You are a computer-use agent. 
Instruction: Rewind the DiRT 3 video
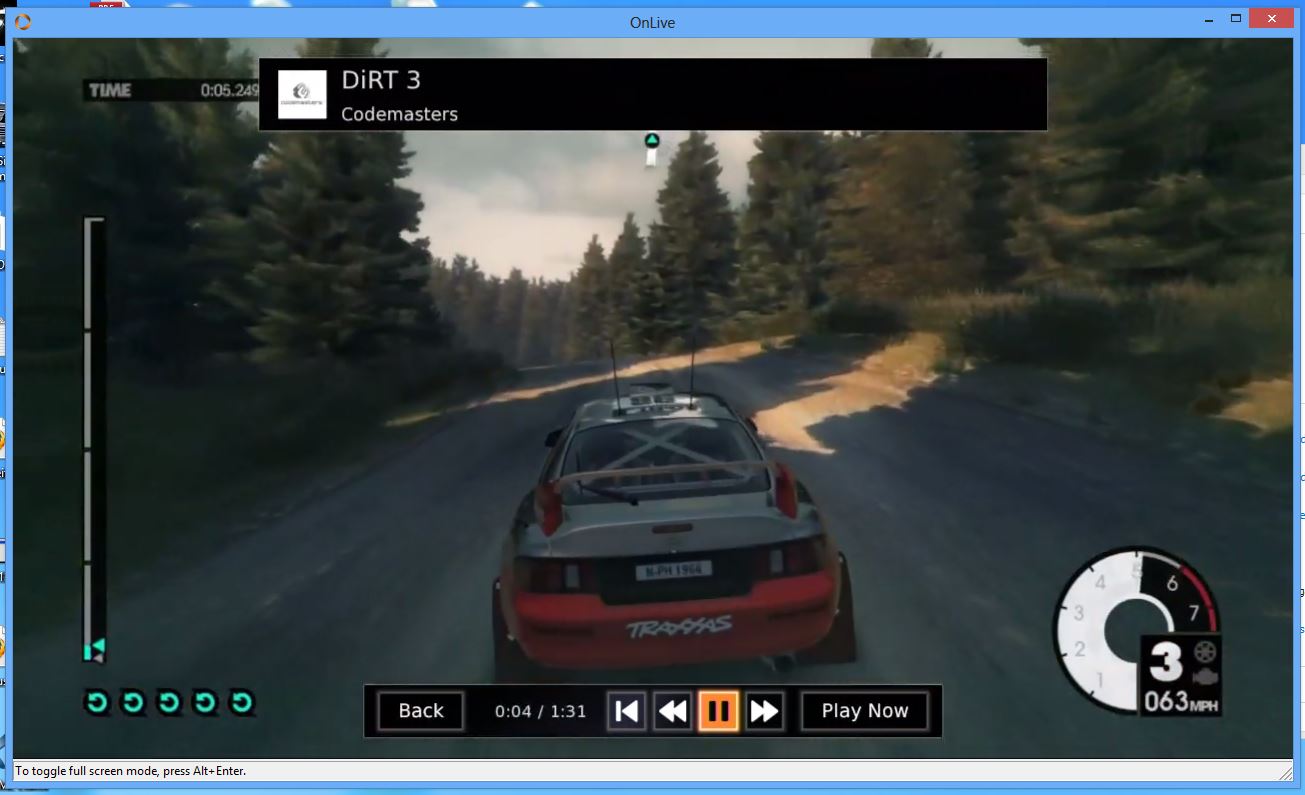[x=673, y=711]
